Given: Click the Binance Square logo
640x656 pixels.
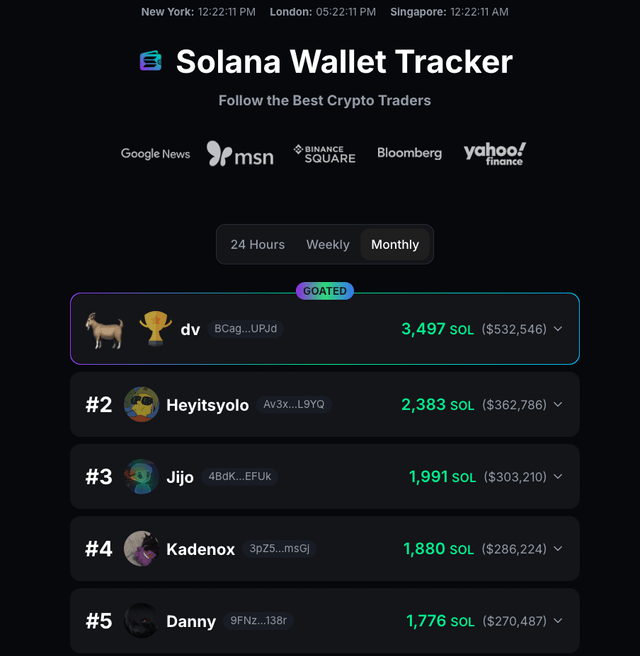Looking at the screenshot, I should 324,154.
